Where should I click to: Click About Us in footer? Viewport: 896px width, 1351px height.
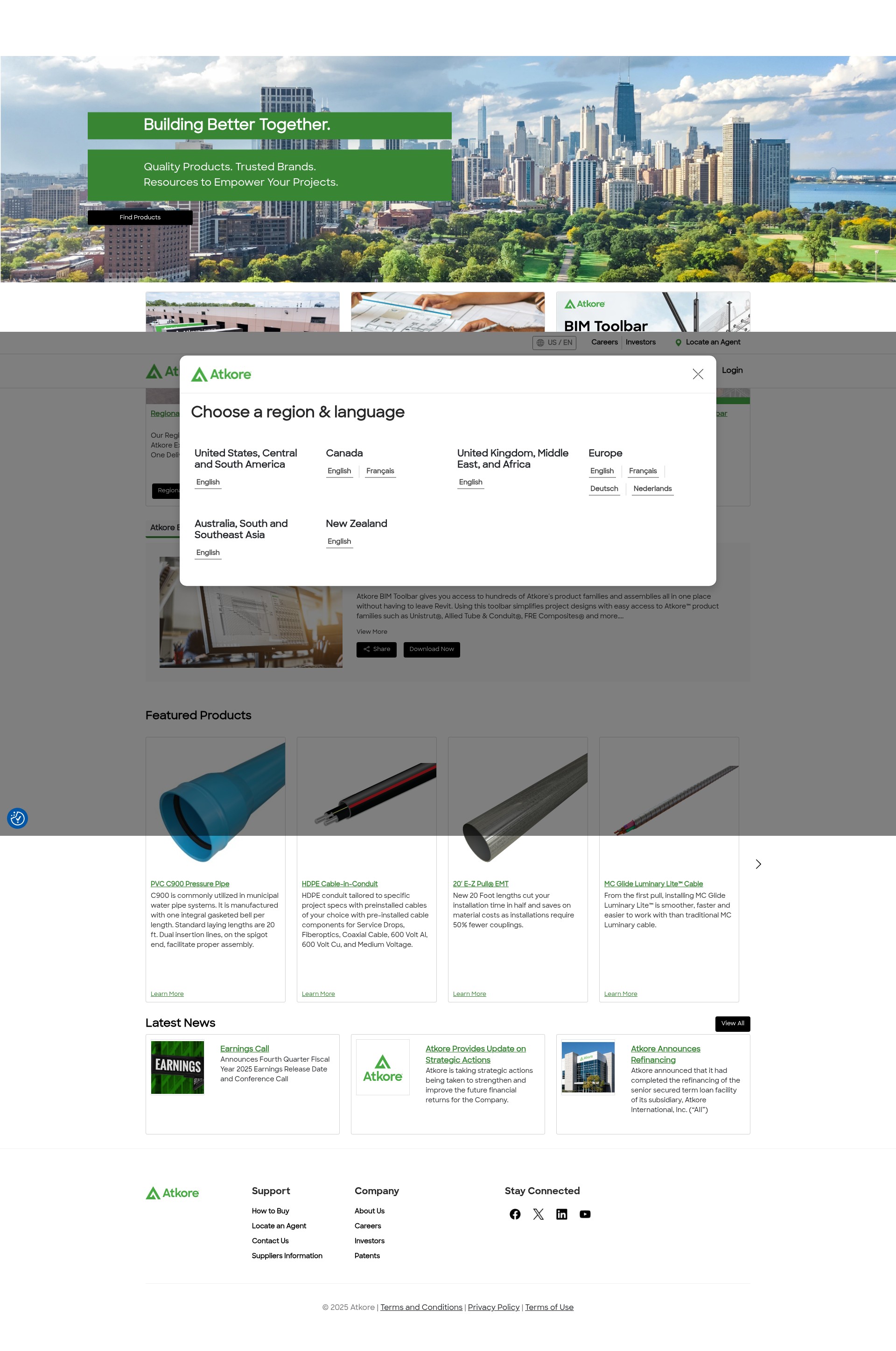coord(369,1211)
